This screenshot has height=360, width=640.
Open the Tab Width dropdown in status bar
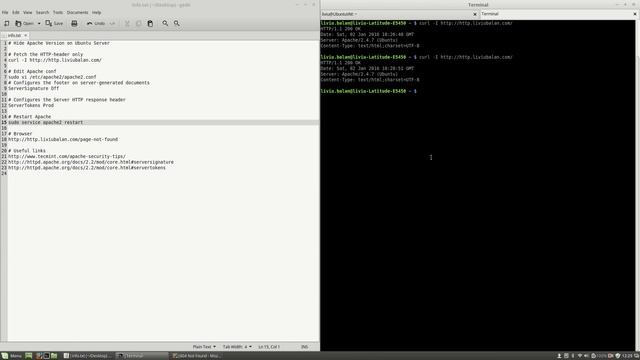pos(237,347)
